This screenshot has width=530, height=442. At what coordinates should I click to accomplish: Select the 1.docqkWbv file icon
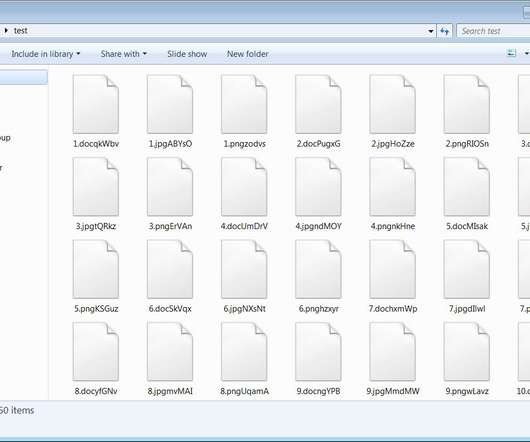[x=96, y=104]
